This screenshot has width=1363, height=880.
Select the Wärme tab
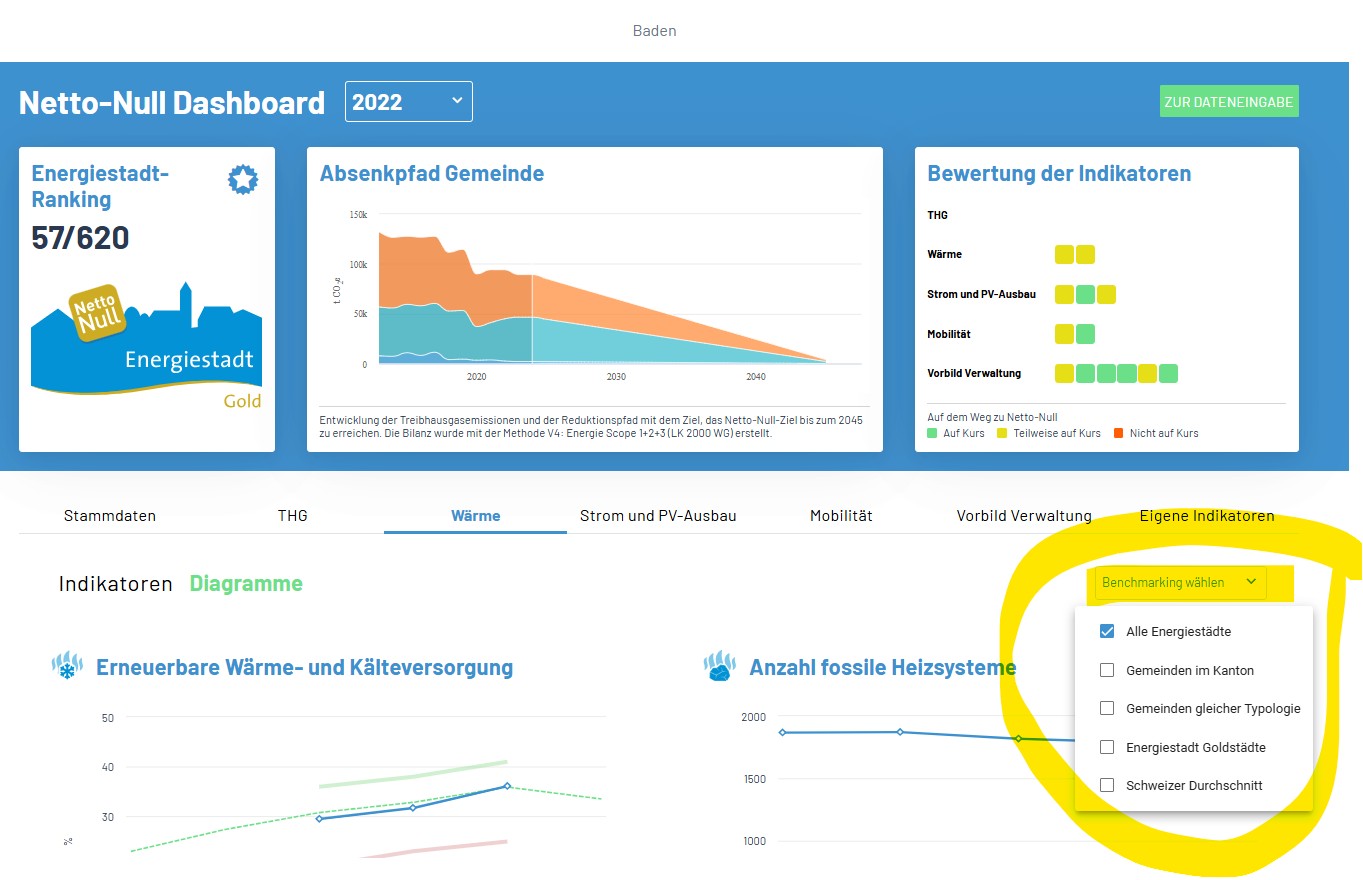(x=476, y=516)
